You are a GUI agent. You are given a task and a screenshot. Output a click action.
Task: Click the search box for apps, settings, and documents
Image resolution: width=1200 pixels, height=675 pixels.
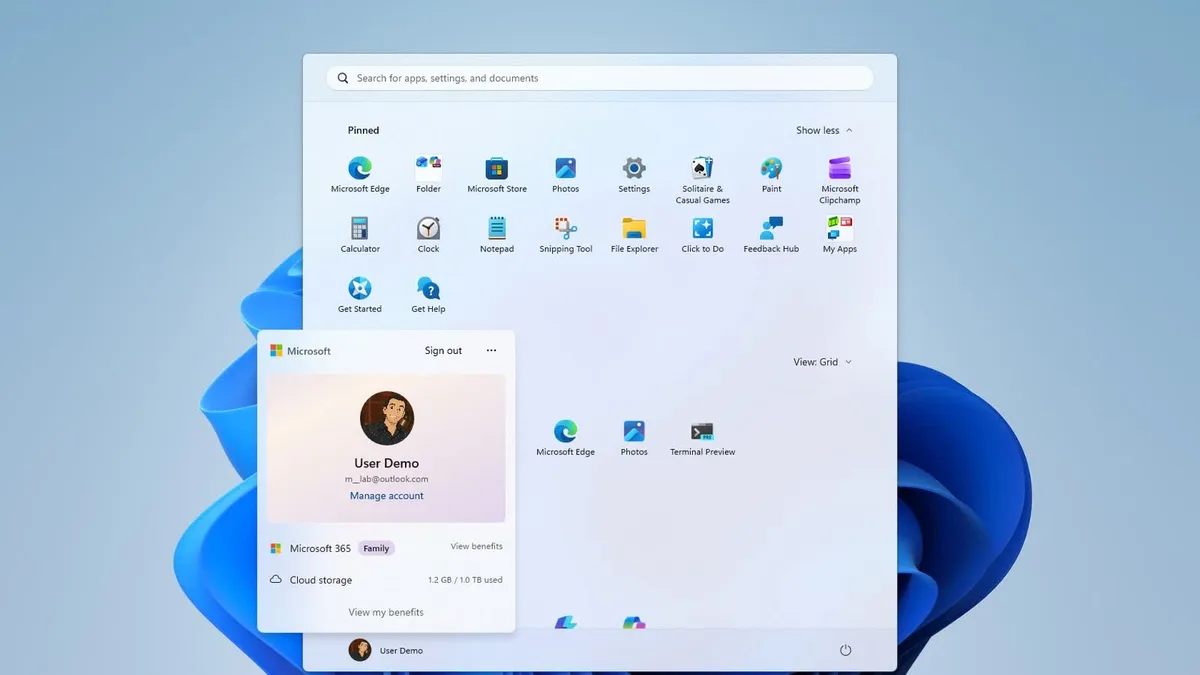(600, 78)
